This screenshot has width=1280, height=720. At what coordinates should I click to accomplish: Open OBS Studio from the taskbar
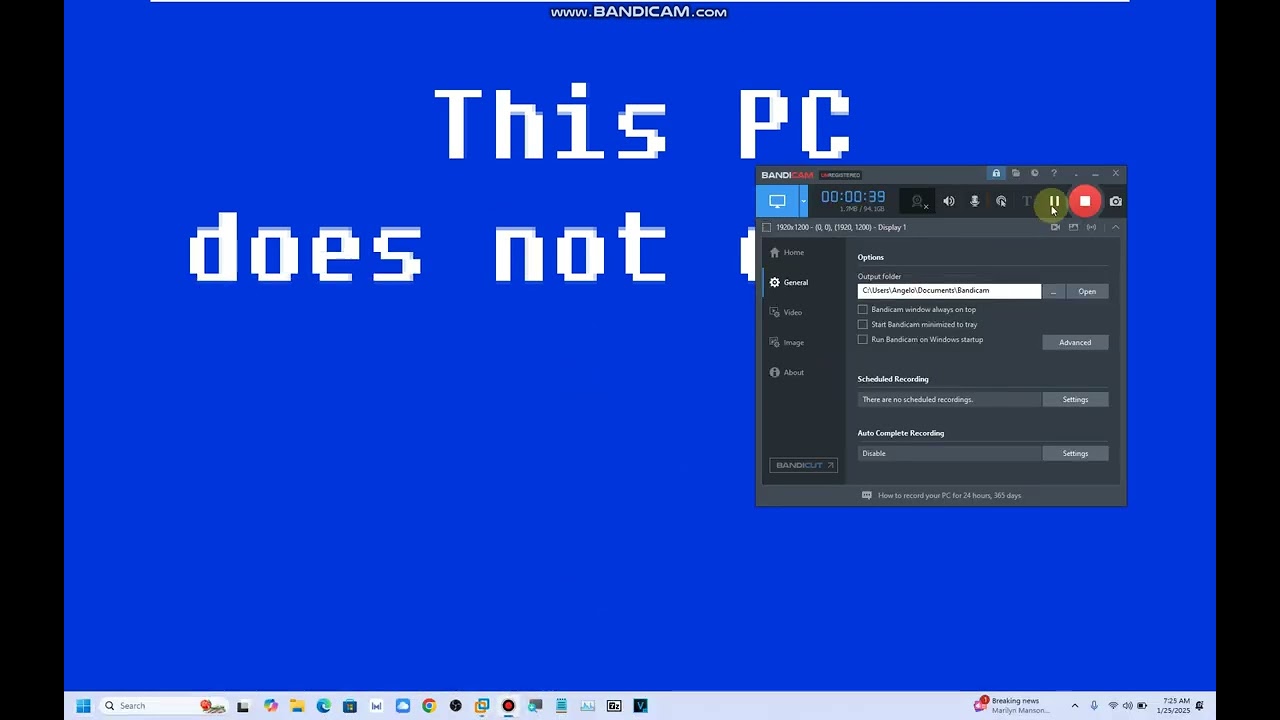pyautogui.click(x=456, y=706)
